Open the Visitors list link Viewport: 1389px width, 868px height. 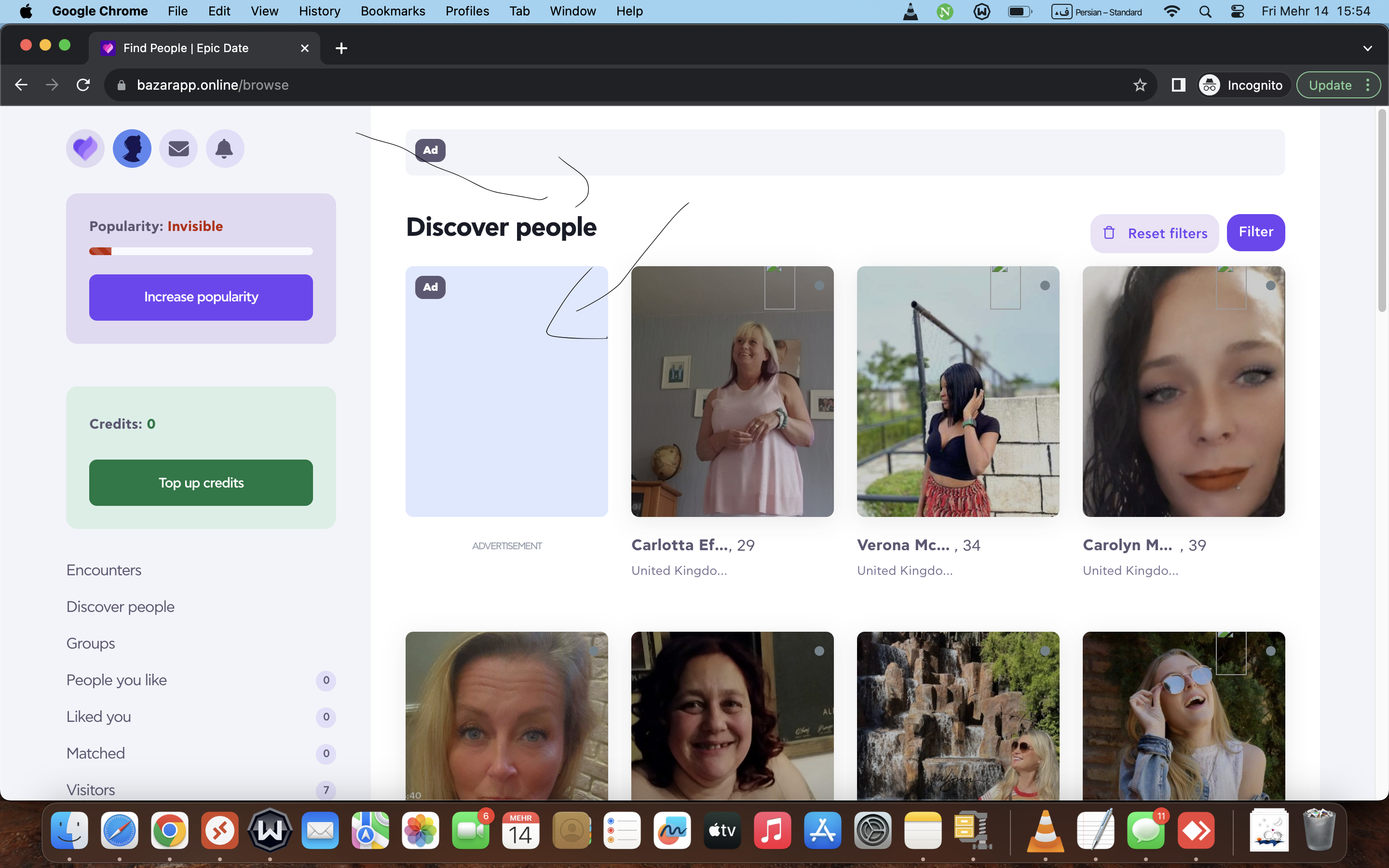click(x=91, y=790)
